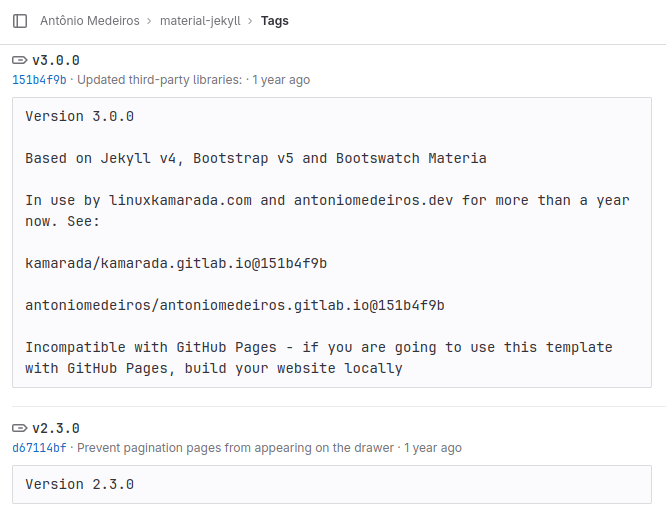Open the Antônio Medeiros breadcrumb
The height and width of the screenshot is (516, 666).
coord(90,21)
